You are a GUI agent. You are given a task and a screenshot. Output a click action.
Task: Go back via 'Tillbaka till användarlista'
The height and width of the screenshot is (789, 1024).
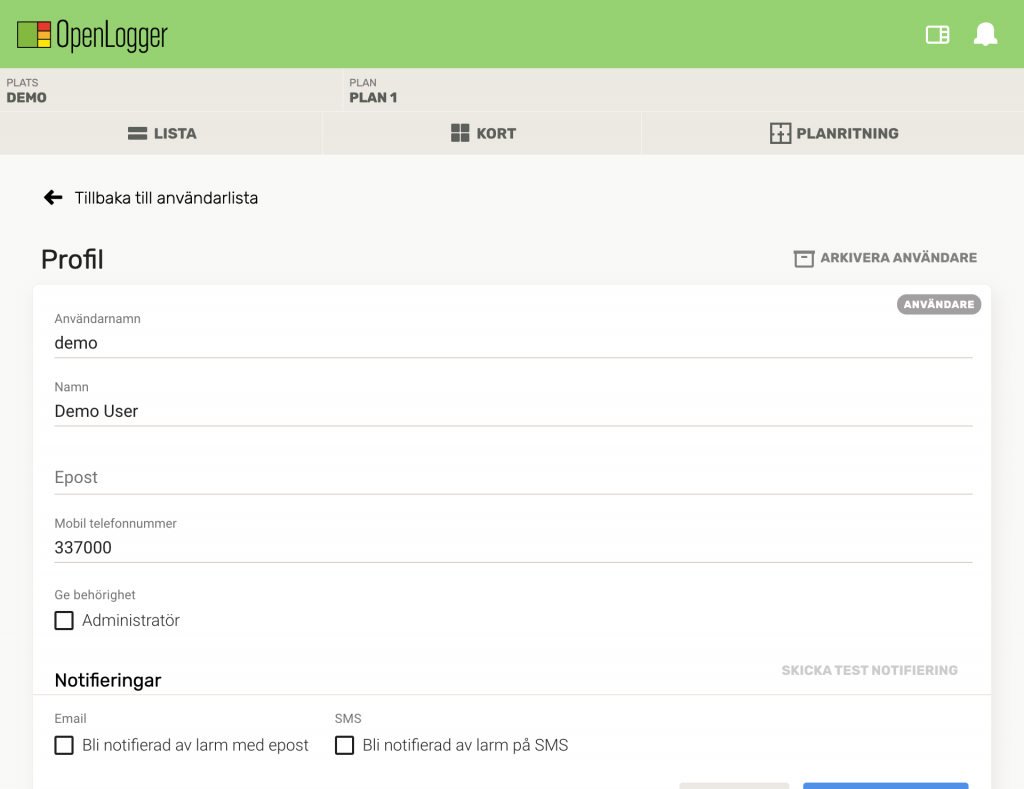coord(166,198)
